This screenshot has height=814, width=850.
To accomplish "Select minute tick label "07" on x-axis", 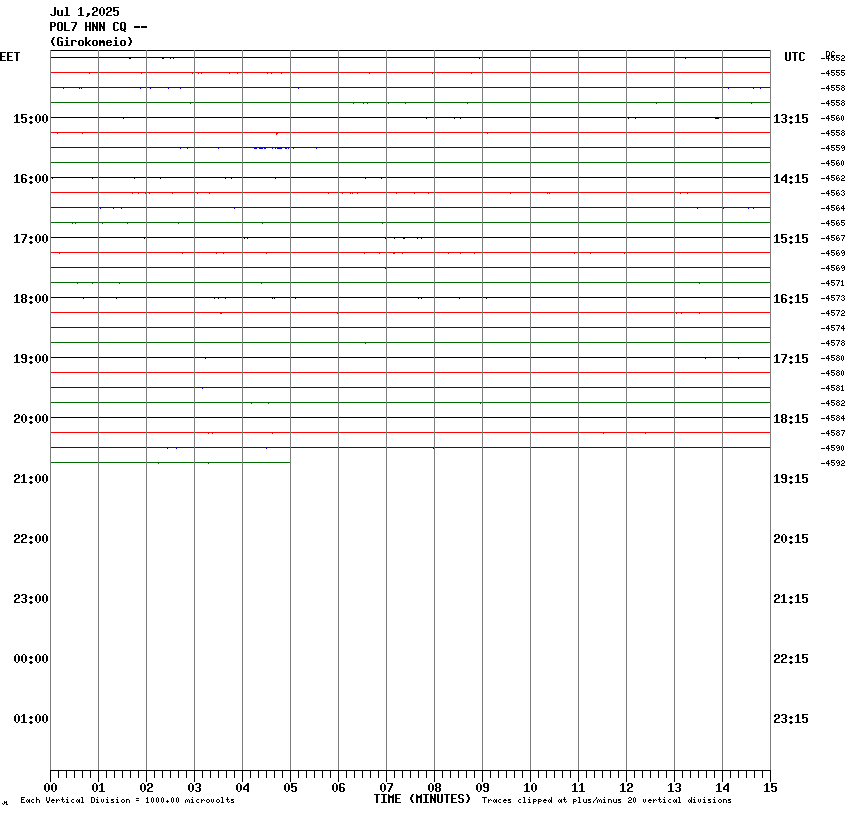I will point(387,788).
